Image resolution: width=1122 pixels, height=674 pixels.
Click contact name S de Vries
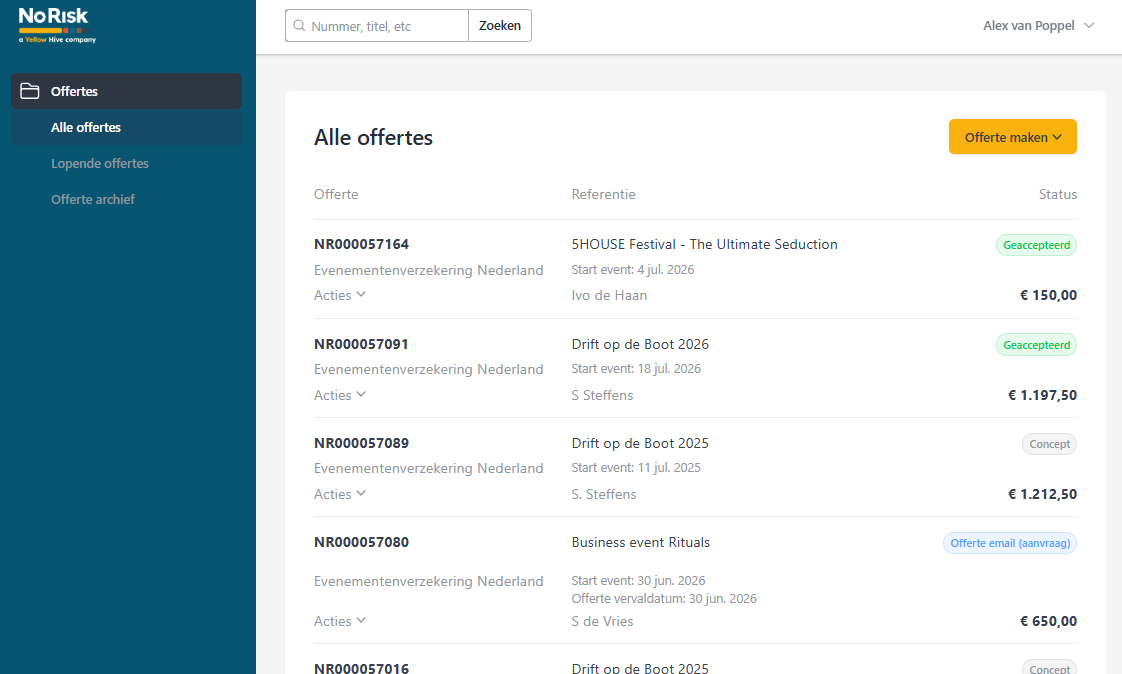pos(602,621)
